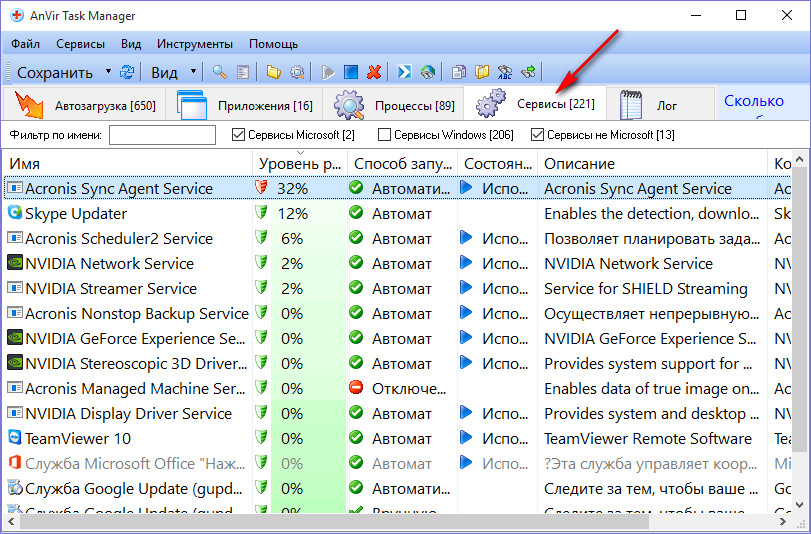
Task: Sort by the Имя column header
Action: [128, 164]
